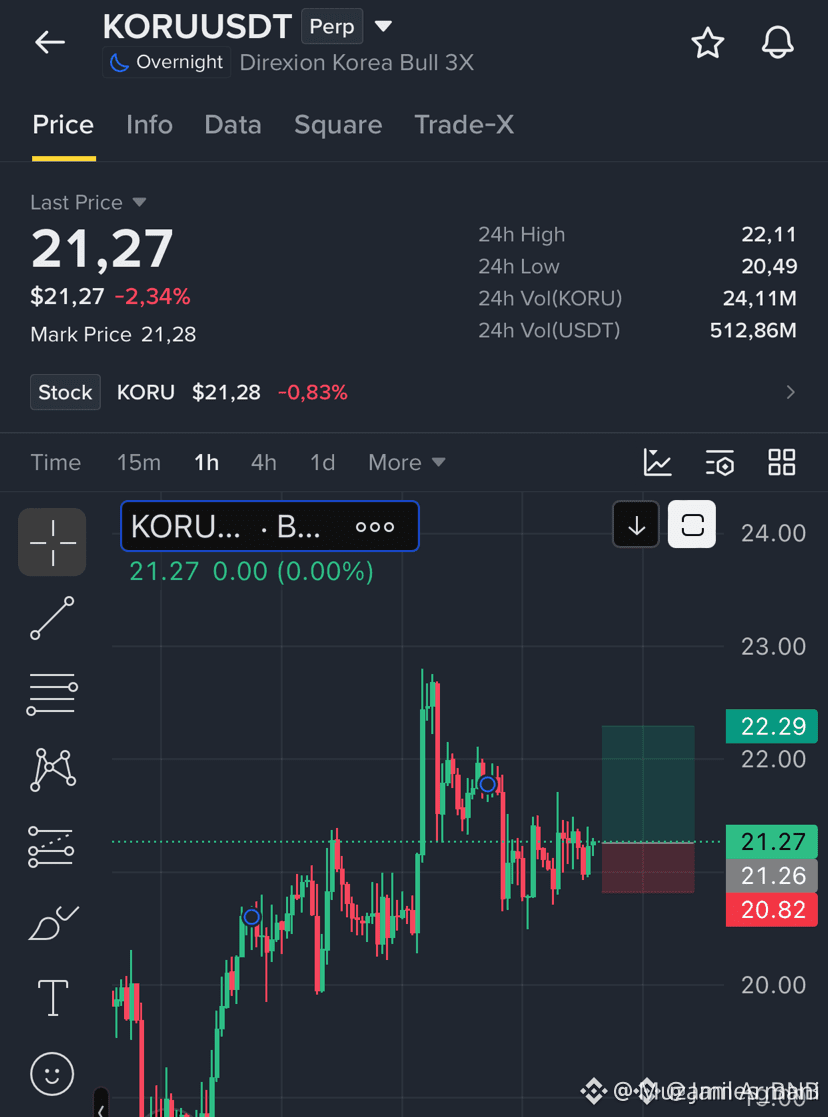Tap the 24h Low value 20,49
This screenshot has width=828, height=1117.
click(x=769, y=266)
